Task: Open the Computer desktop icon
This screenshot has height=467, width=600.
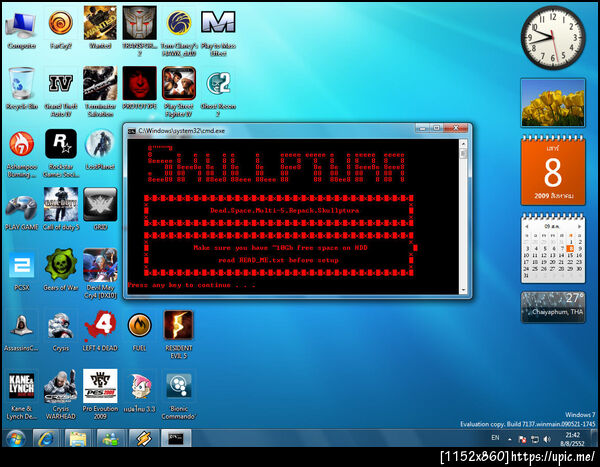Action: pos(21,30)
